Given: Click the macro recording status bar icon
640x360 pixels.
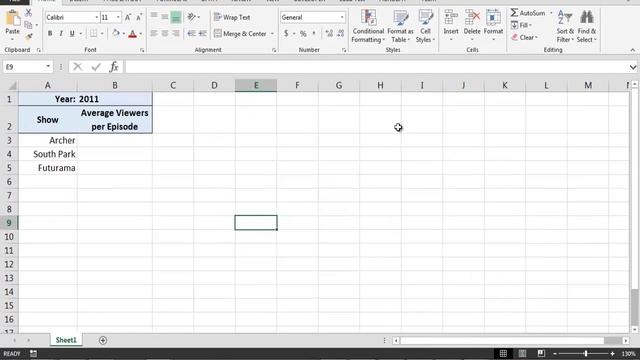Looking at the screenshot, I should (x=33, y=353).
